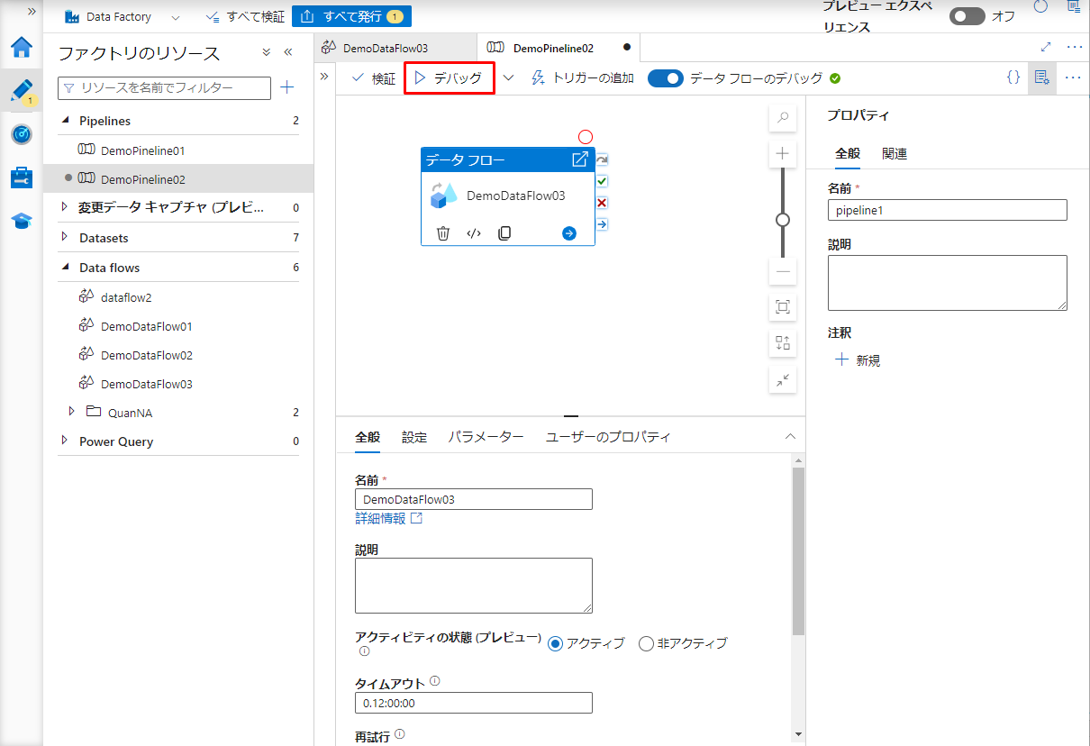
Task: Expand the left navigation with double chevron
Action: tap(32, 11)
